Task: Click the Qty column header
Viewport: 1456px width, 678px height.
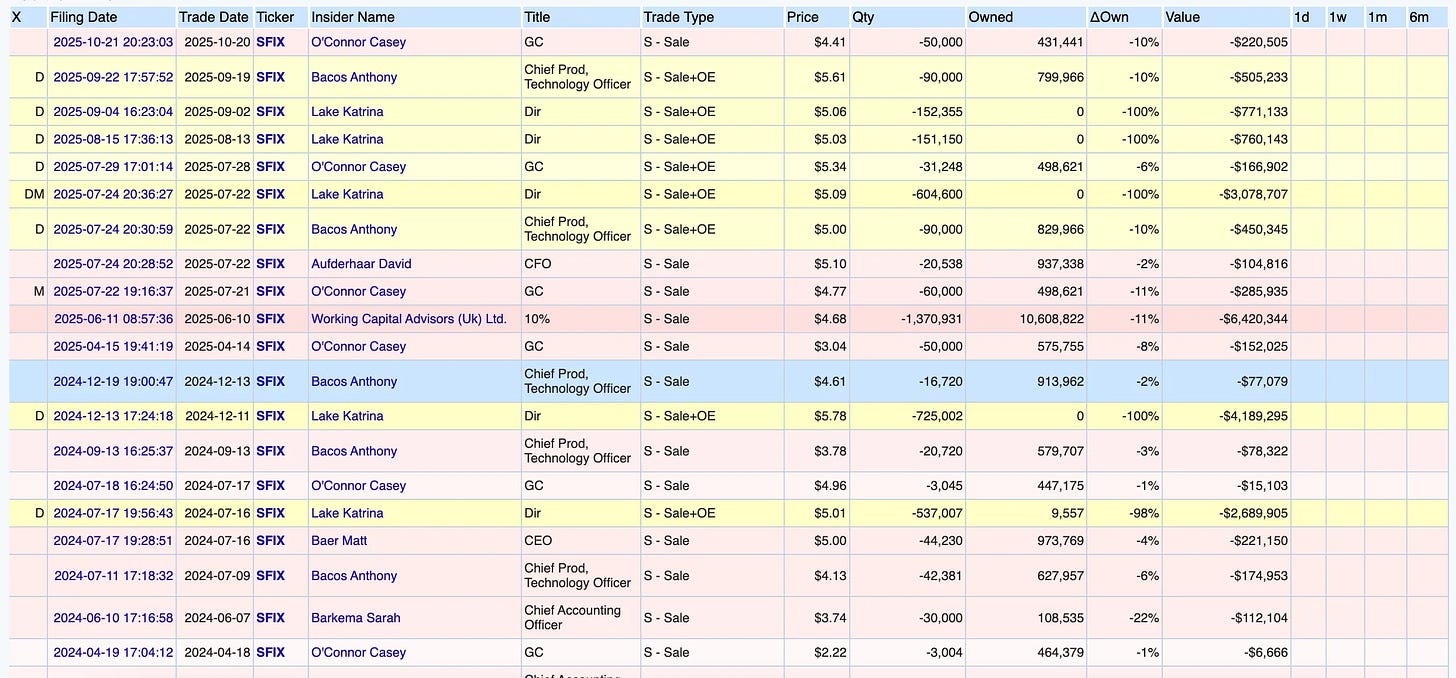Action: point(863,17)
